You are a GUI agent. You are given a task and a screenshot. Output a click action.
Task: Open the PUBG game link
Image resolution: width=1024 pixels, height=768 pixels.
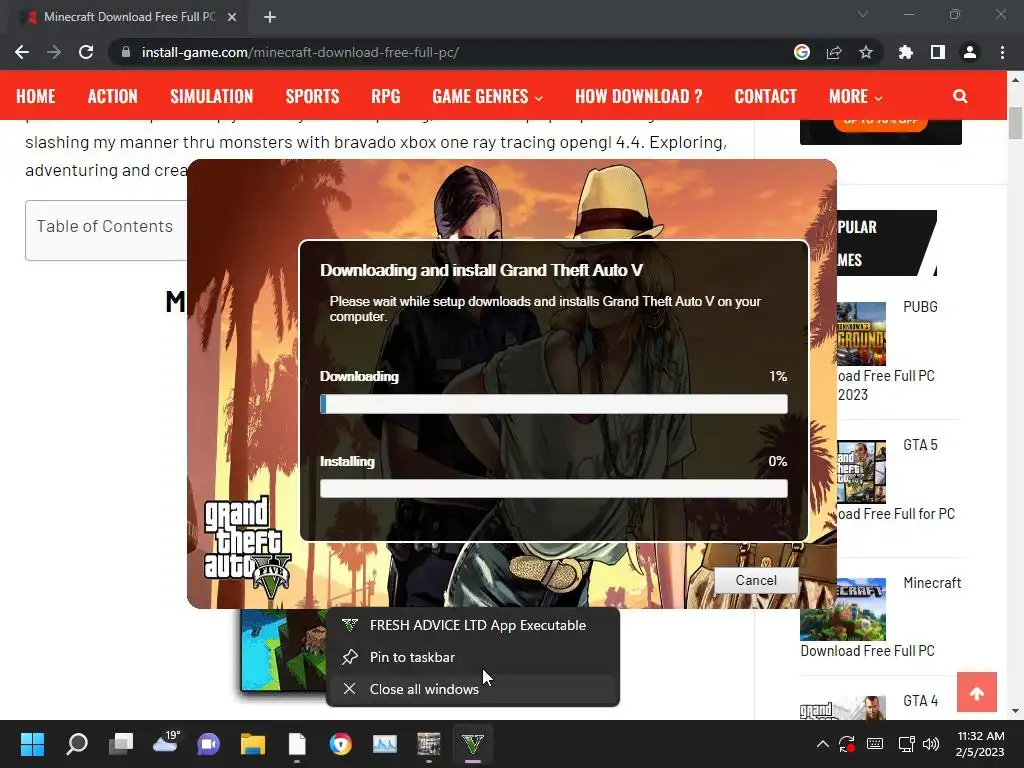pos(920,307)
